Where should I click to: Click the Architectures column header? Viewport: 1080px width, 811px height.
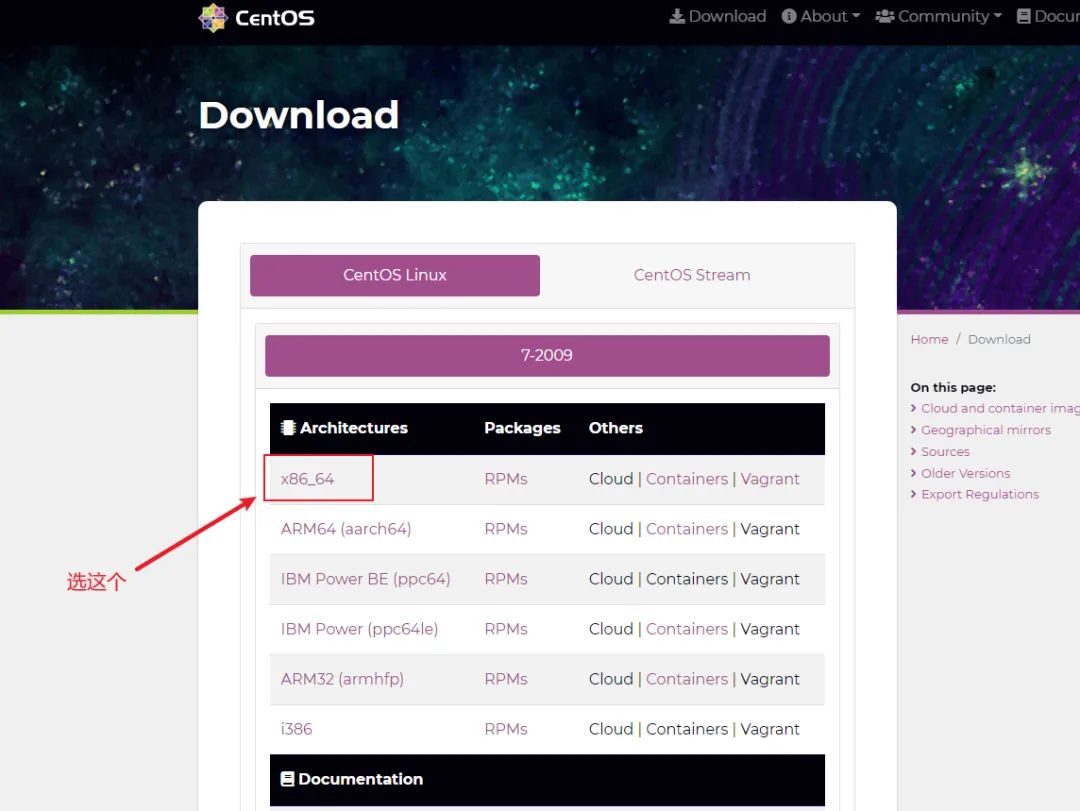344,428
